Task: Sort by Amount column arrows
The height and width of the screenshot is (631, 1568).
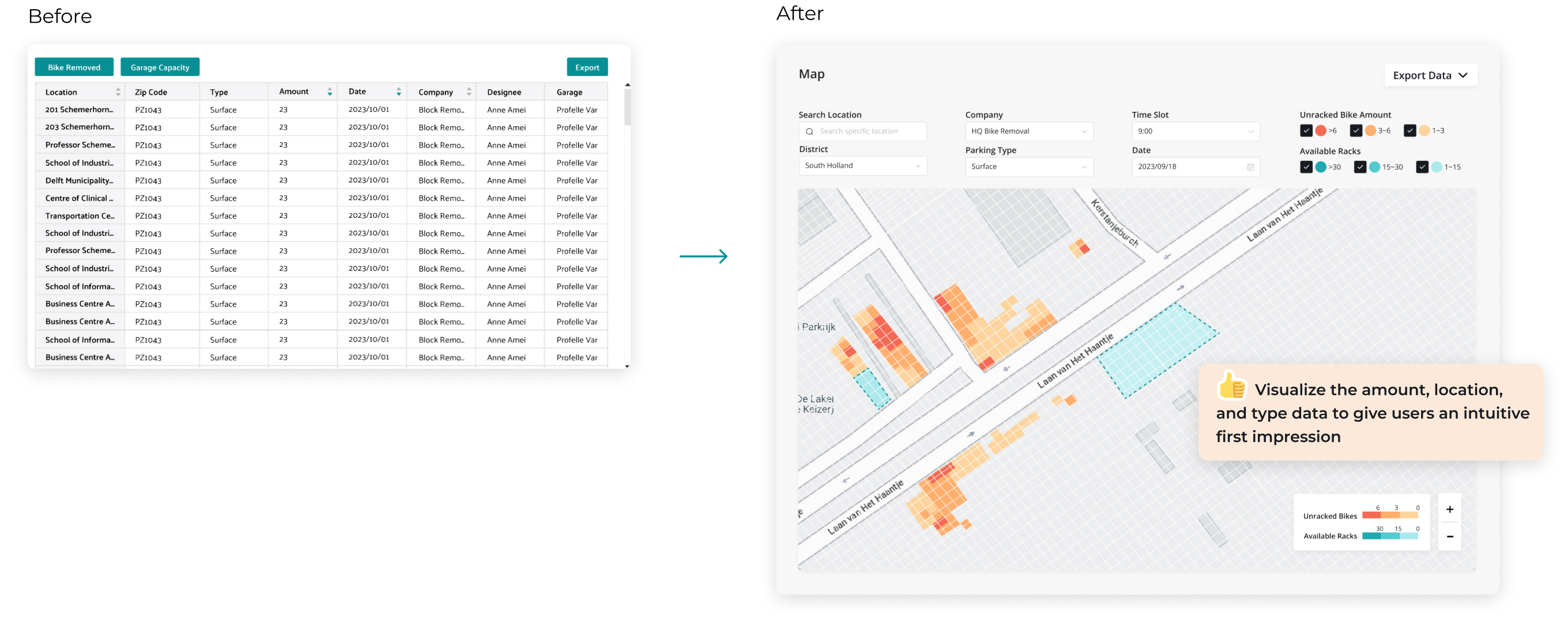Action: (x=329, y=92)
